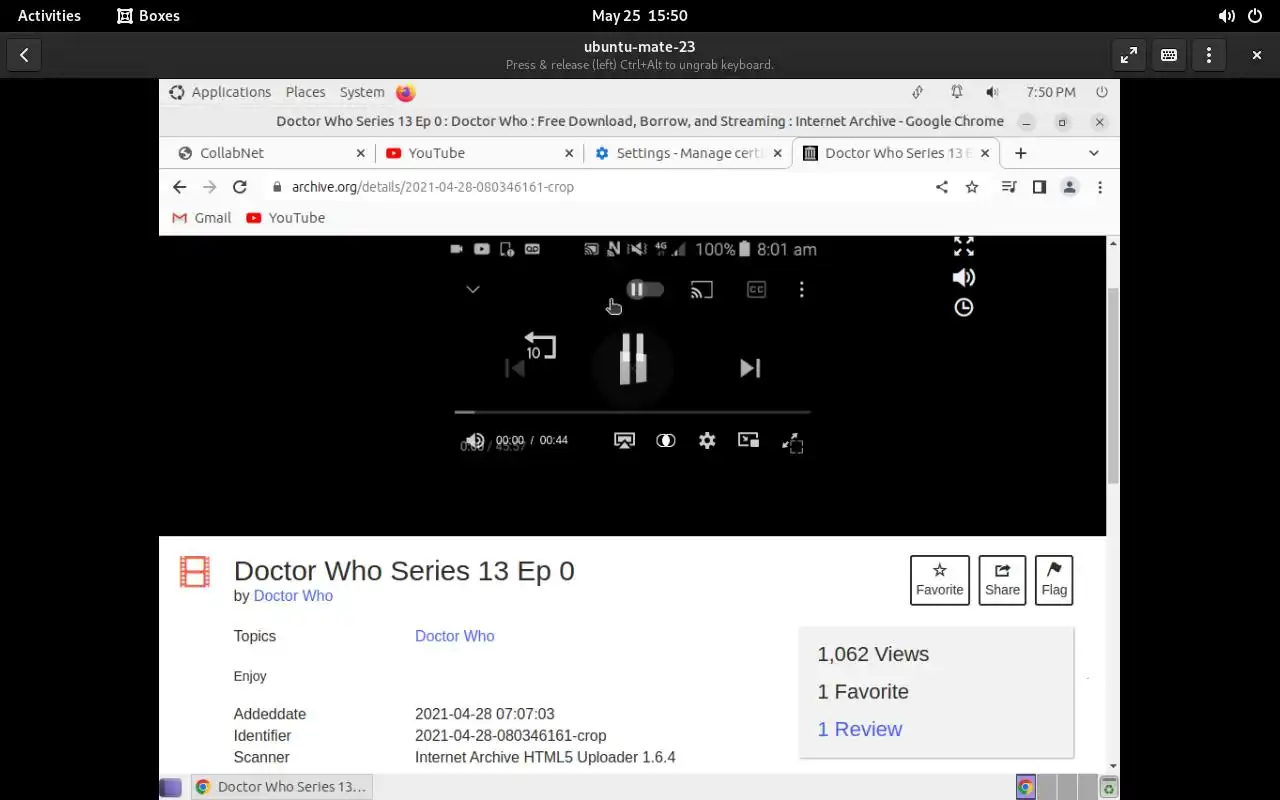
Task: Enable picture-in-picture mode in the player
Action: pyautogui.click(x=748, y=440)
